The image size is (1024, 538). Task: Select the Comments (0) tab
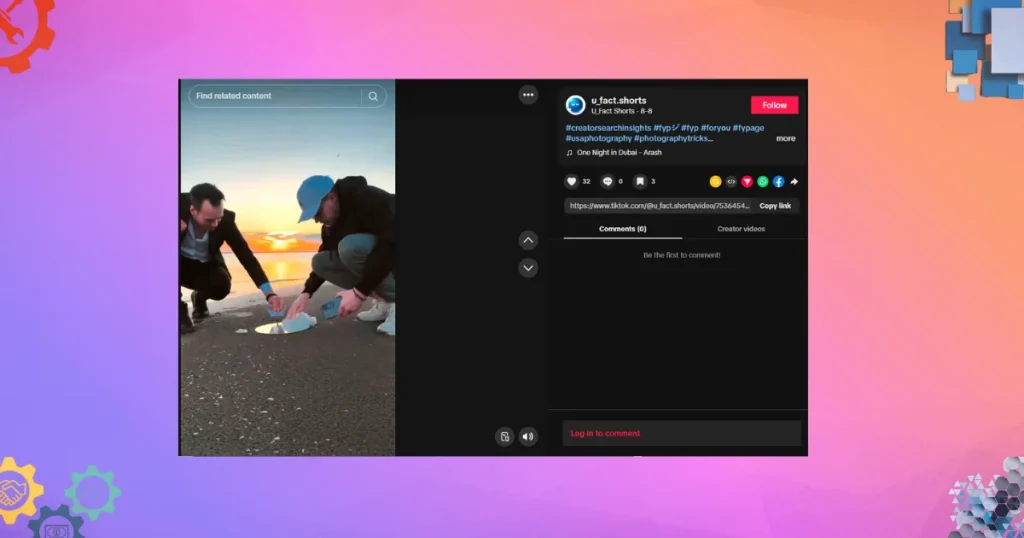tap(622, 229)
